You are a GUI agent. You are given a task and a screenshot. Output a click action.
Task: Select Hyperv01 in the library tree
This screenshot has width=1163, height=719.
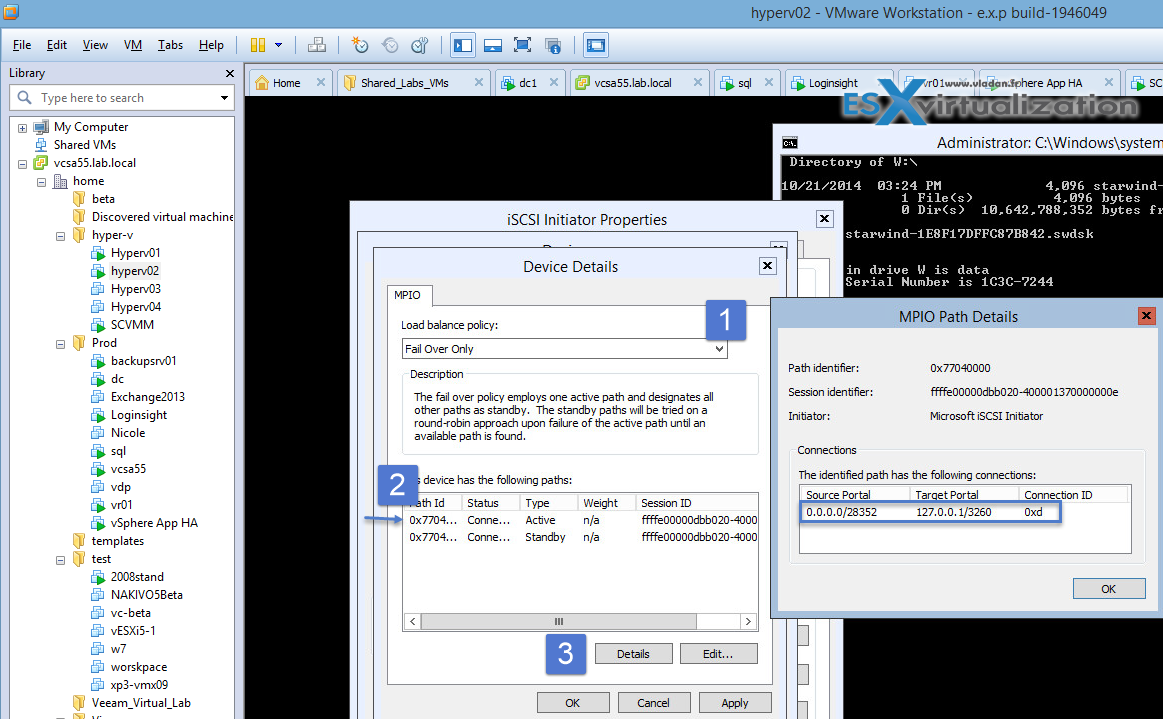click(135, 253)
